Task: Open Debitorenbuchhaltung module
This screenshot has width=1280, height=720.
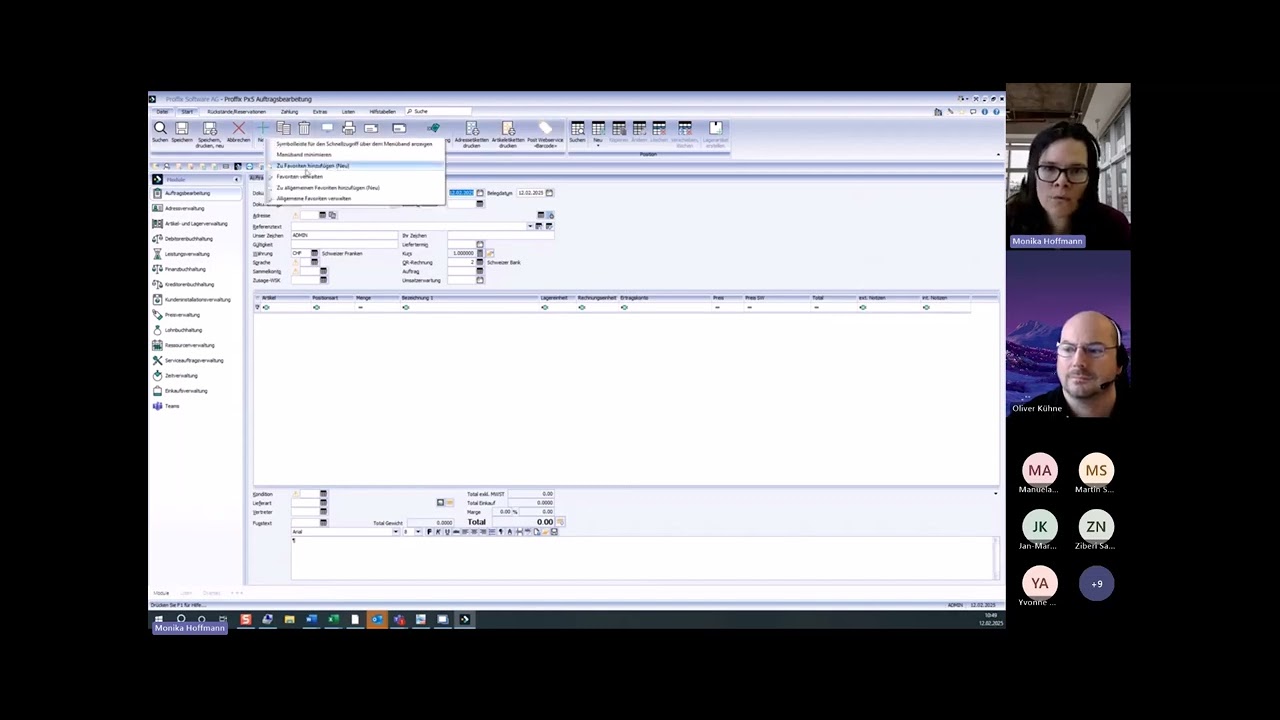Action: [196, 238]
